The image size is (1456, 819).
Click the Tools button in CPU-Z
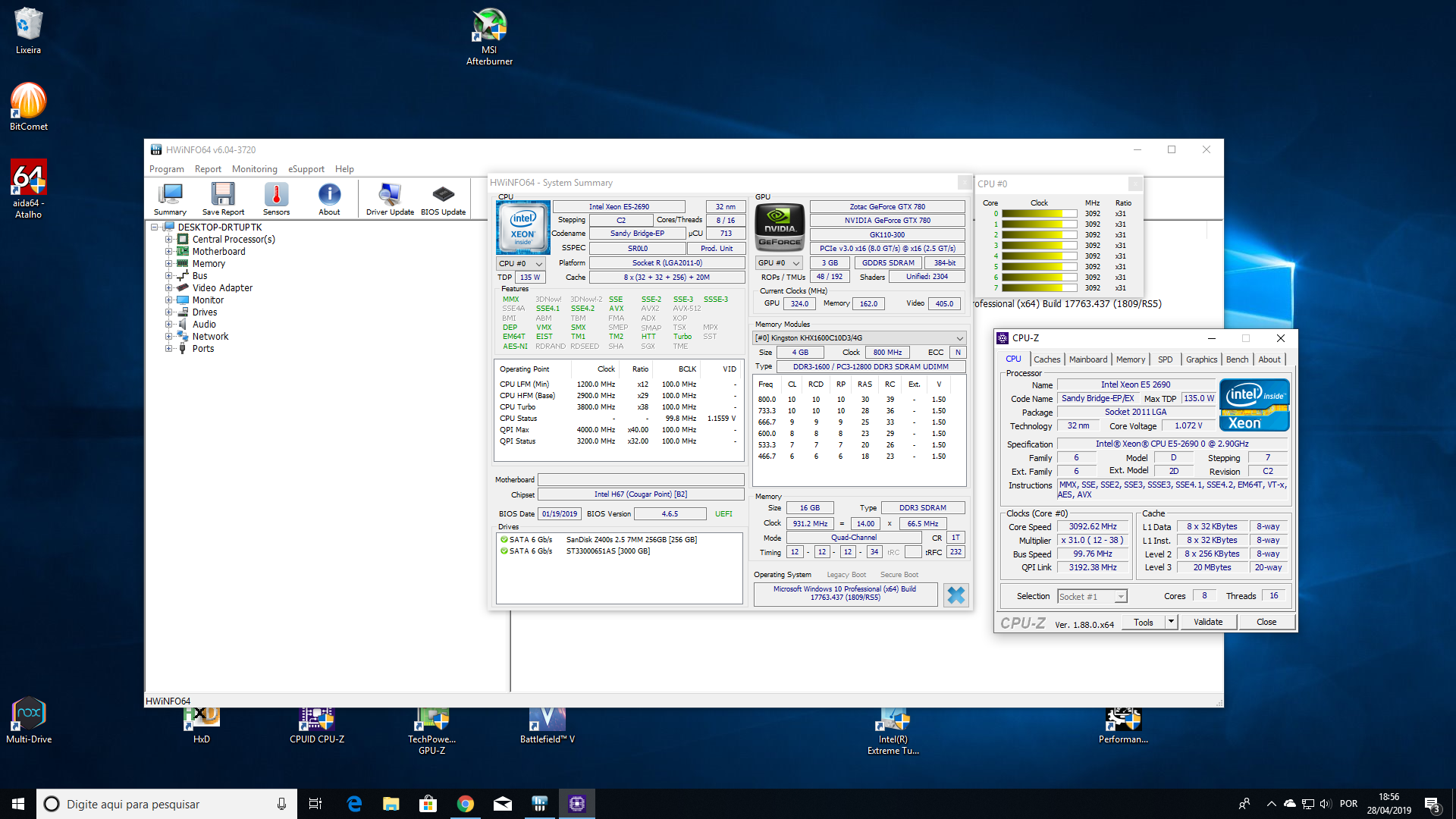[1143, 623]
